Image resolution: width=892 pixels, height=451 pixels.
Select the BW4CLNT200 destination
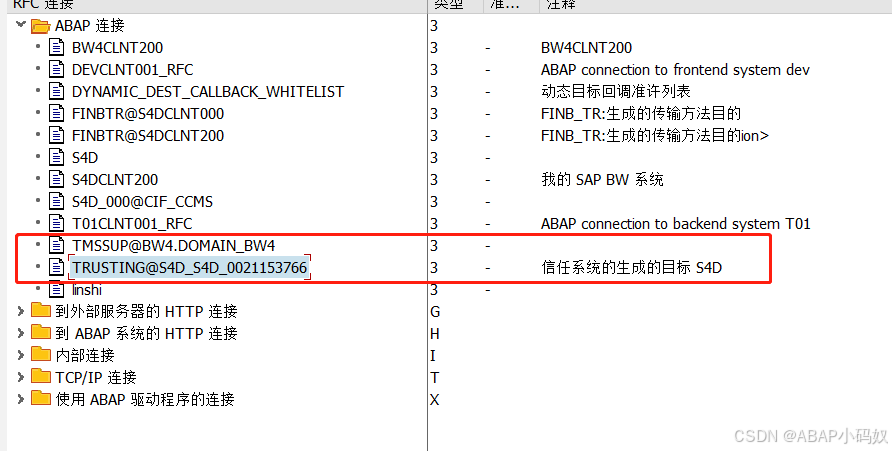coord(117,48)
